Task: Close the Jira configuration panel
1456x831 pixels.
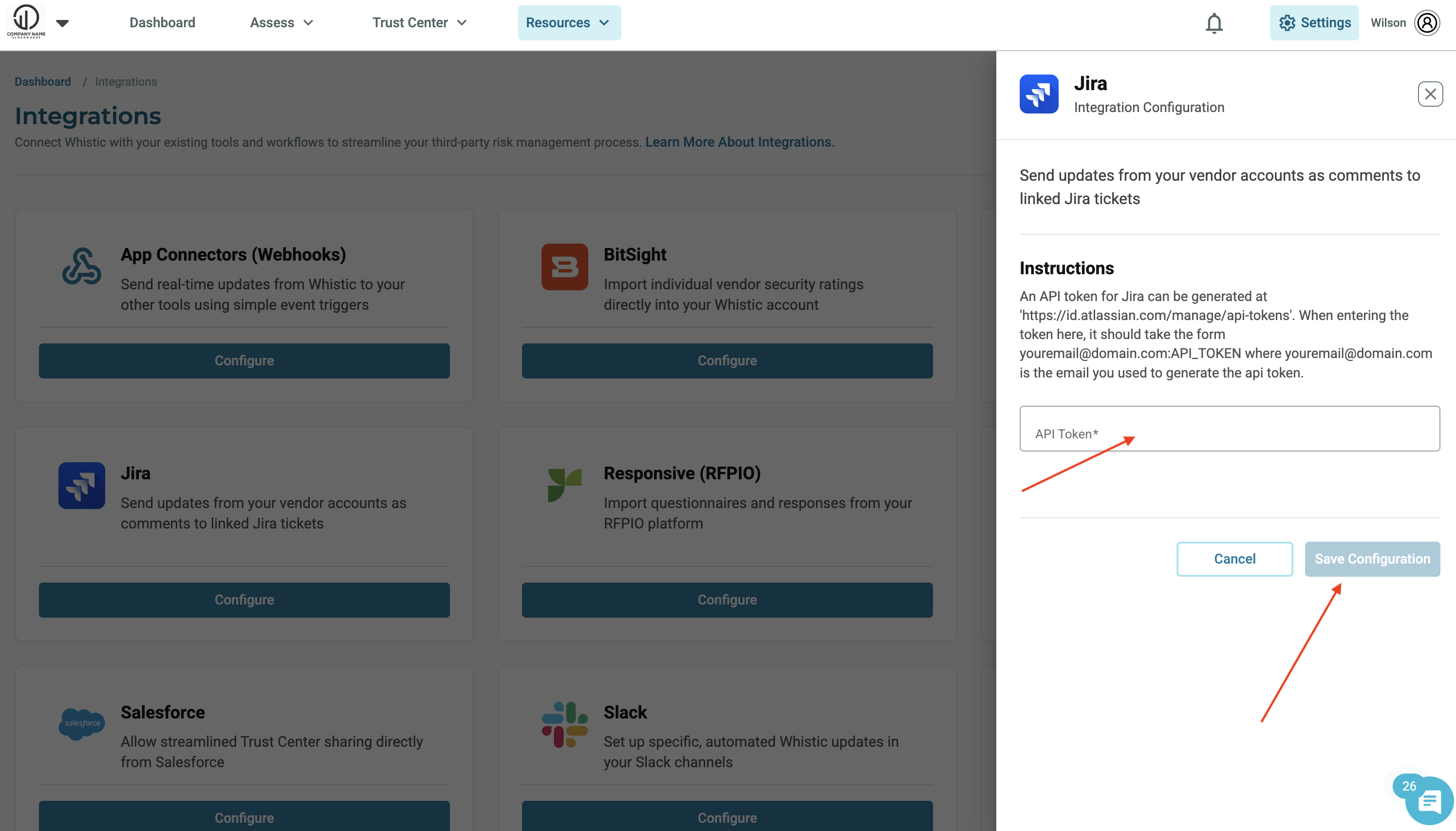Action: pos(1430,94)
